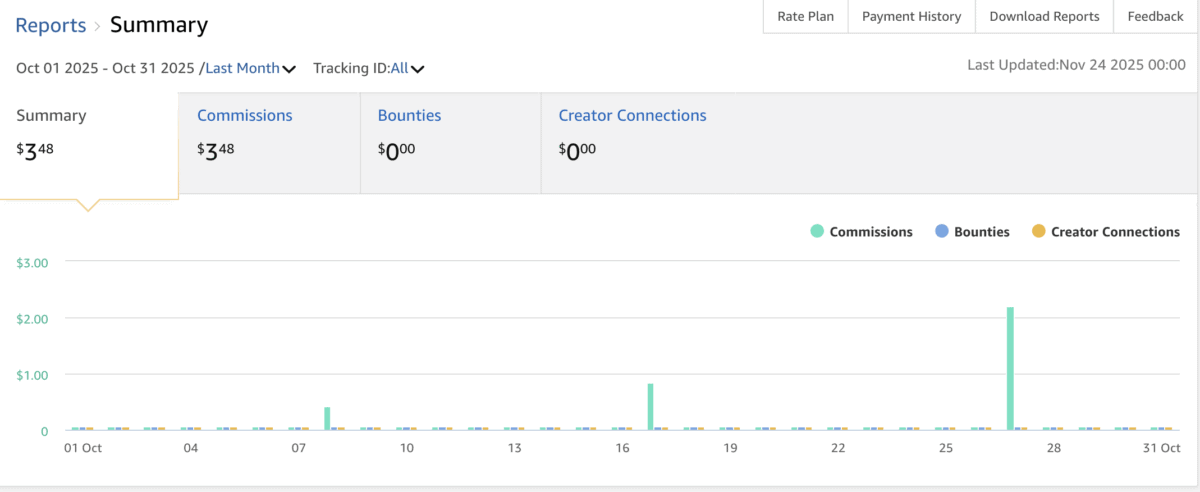Toggle Bounties series via blue legend dot
Image resolution: width=1200 pixels, height=492 pixels.
pyautogui.click(x=941, y=232)
